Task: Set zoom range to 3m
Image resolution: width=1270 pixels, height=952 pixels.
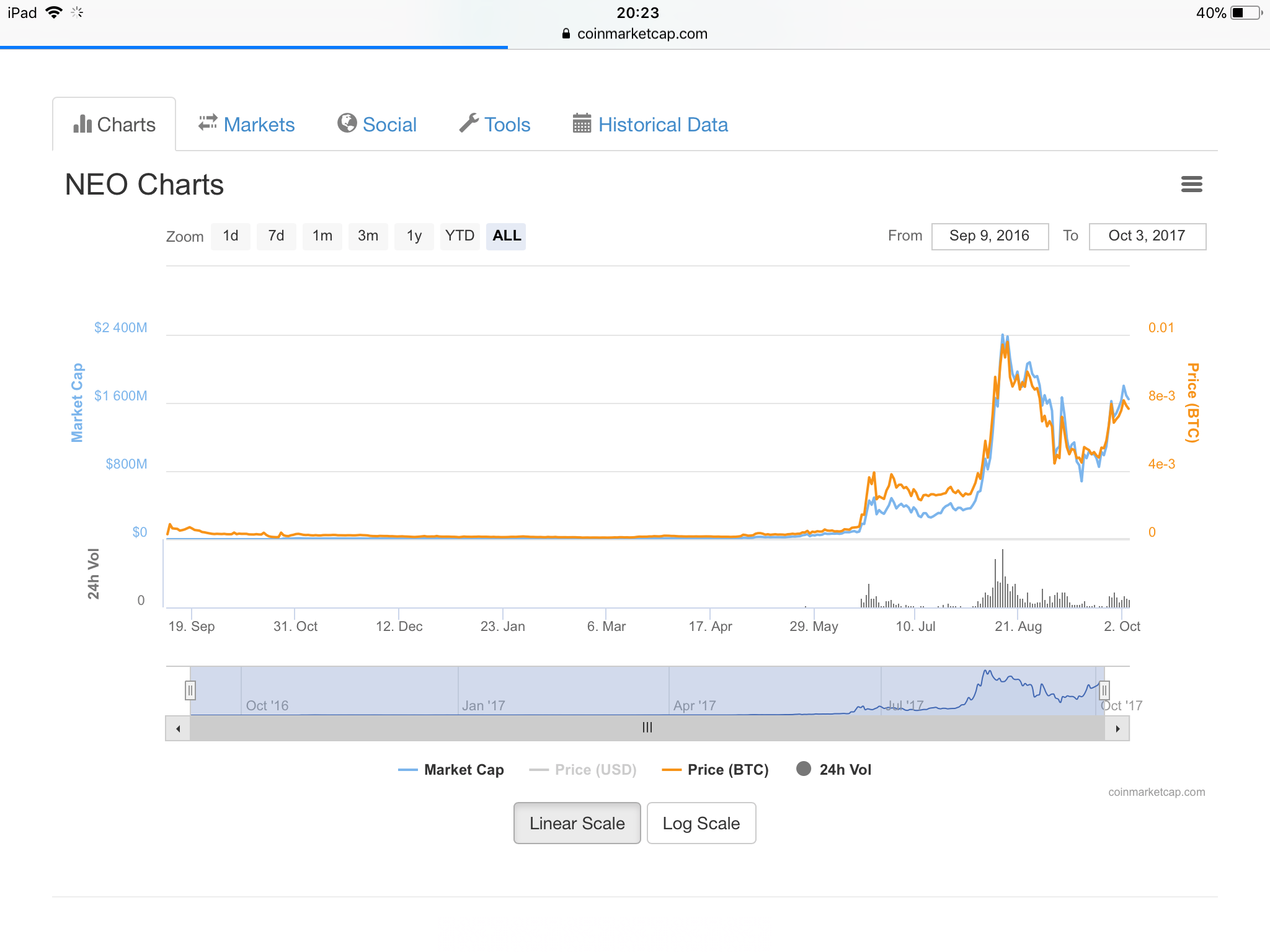Action: point(368,236)
